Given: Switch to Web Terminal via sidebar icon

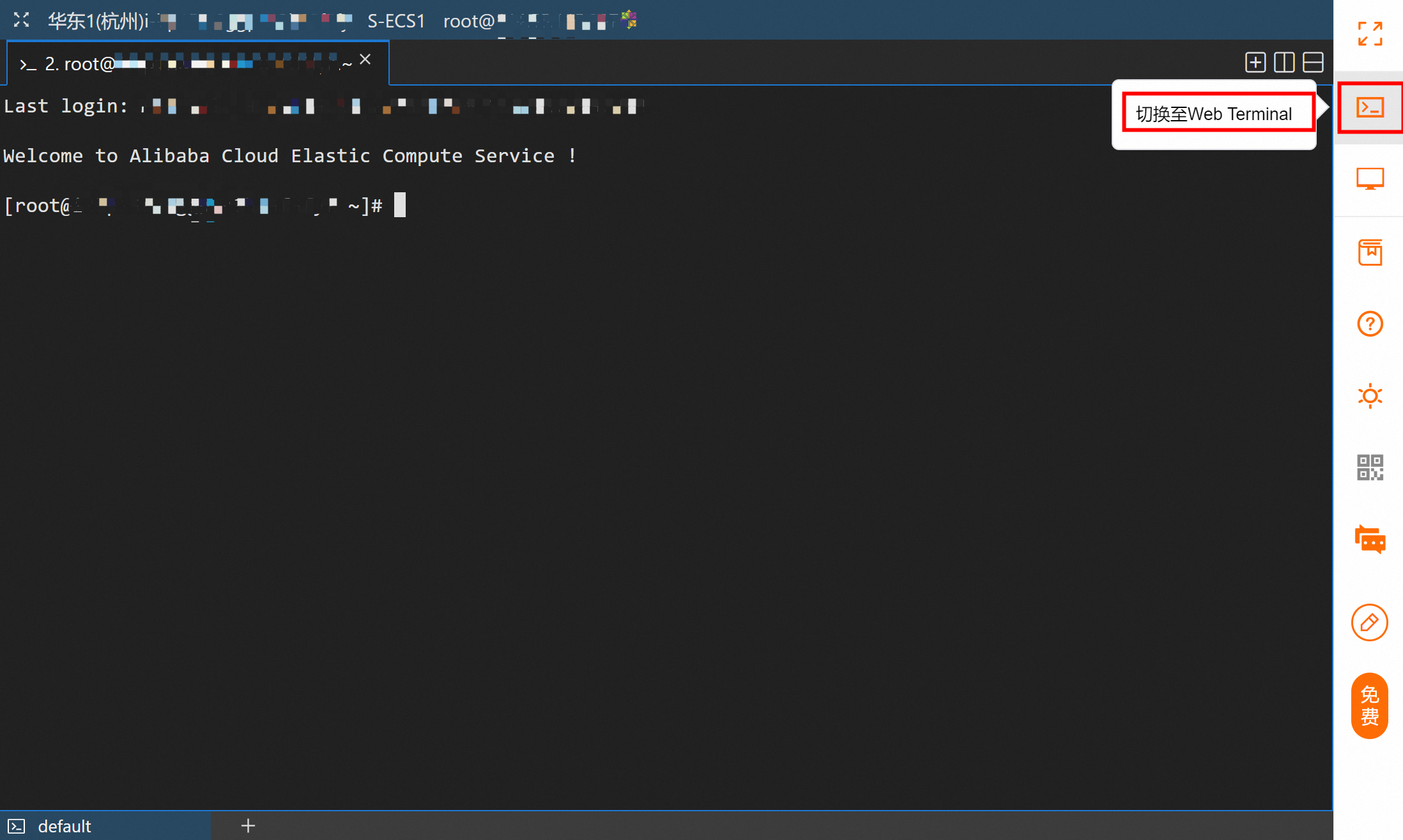Looking at the screenshot, I should (1370, 107).
